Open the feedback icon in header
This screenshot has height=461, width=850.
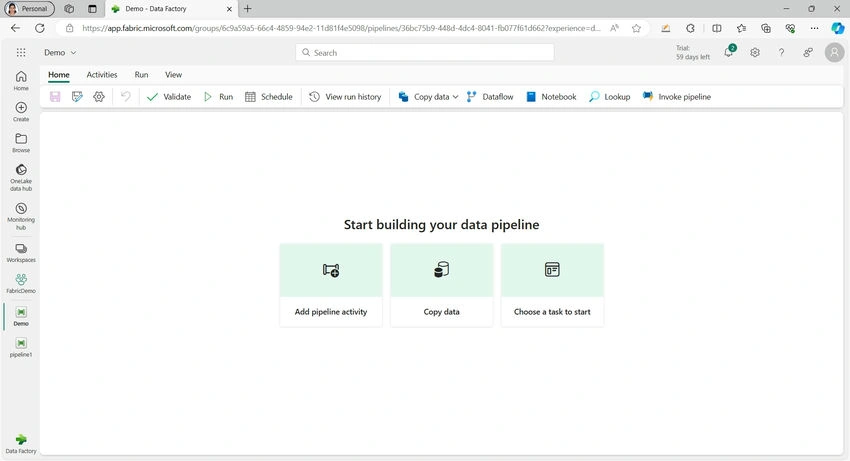[x=808, y=53]
